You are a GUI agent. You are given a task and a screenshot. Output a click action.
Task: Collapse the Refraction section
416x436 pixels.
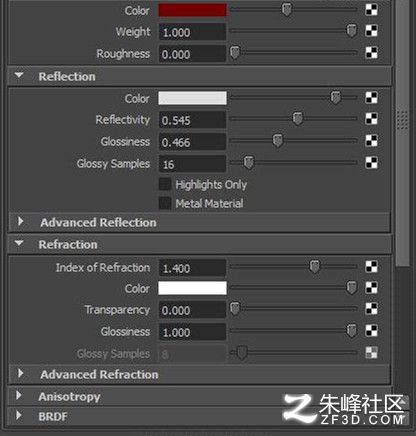tap(19, 244)
